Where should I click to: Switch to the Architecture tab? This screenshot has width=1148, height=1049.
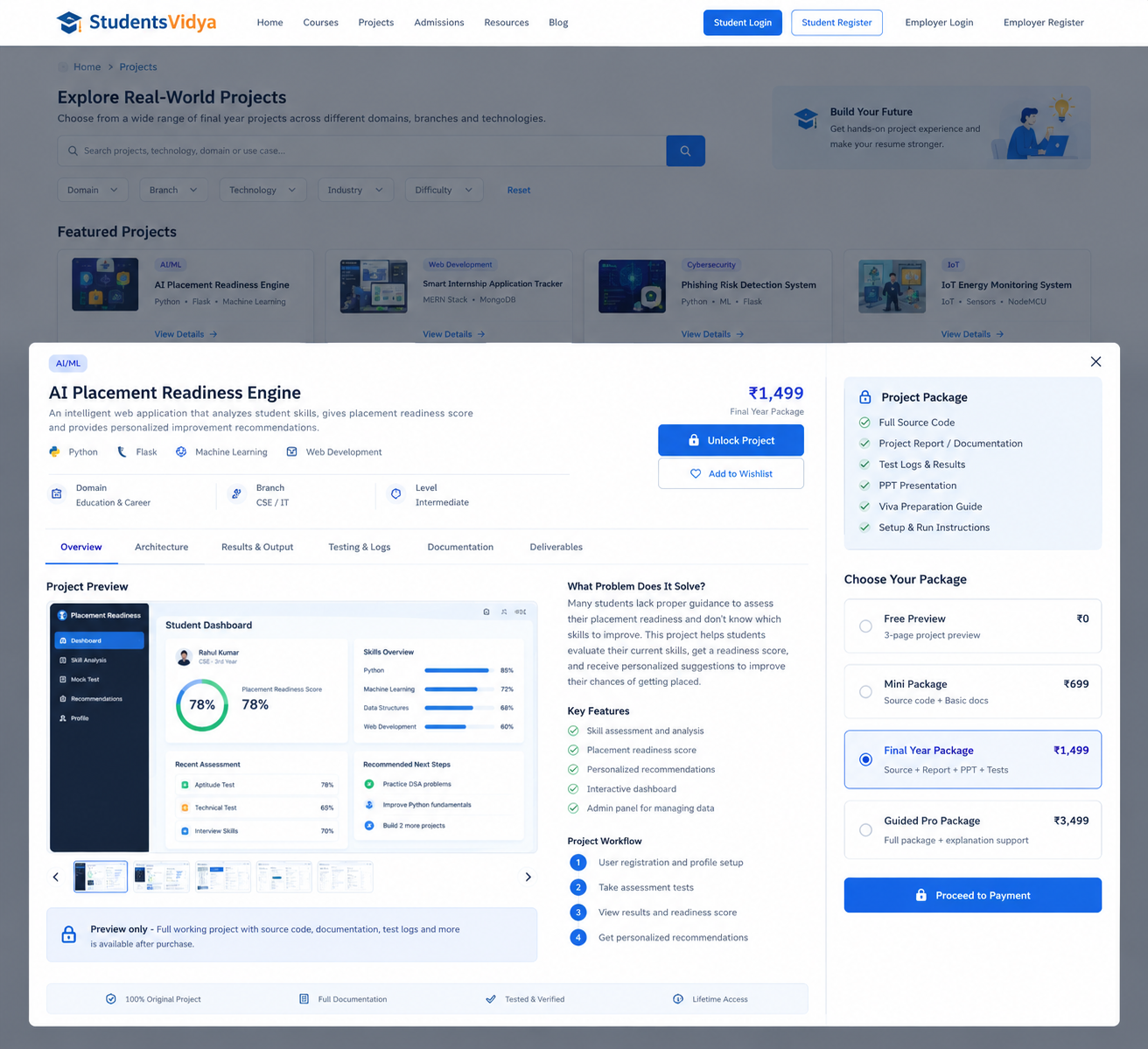[x=162, y=547]
